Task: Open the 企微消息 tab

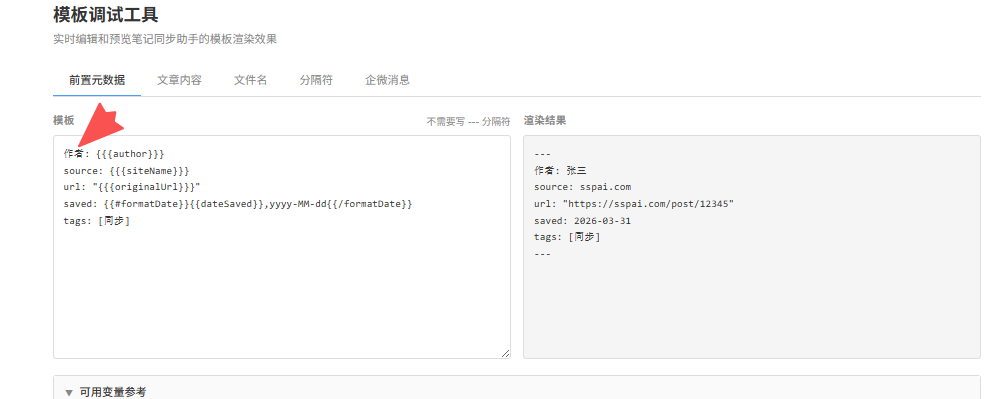Action: point(387,80)
